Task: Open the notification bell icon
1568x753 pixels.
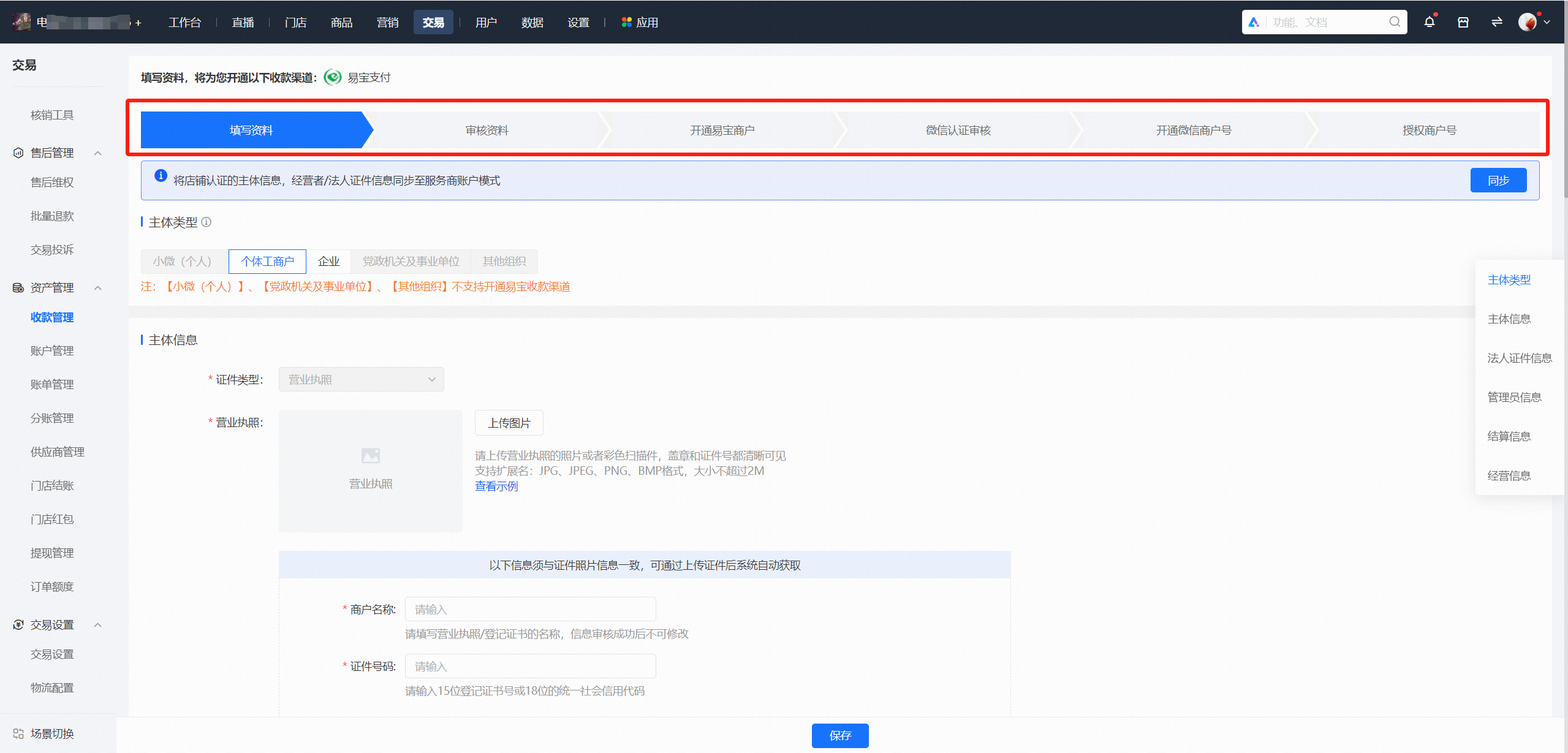Action: pyautogui.click(x=1429, y=22)
